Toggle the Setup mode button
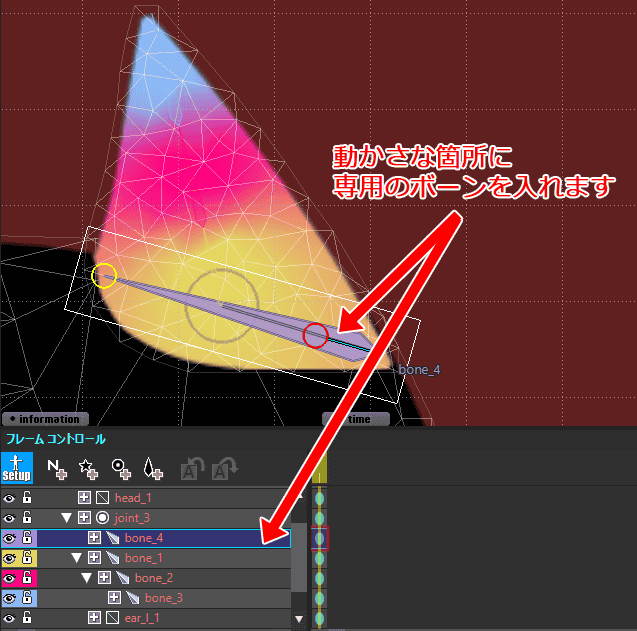This screenshot has height=631, width=637. pos(17,468)
